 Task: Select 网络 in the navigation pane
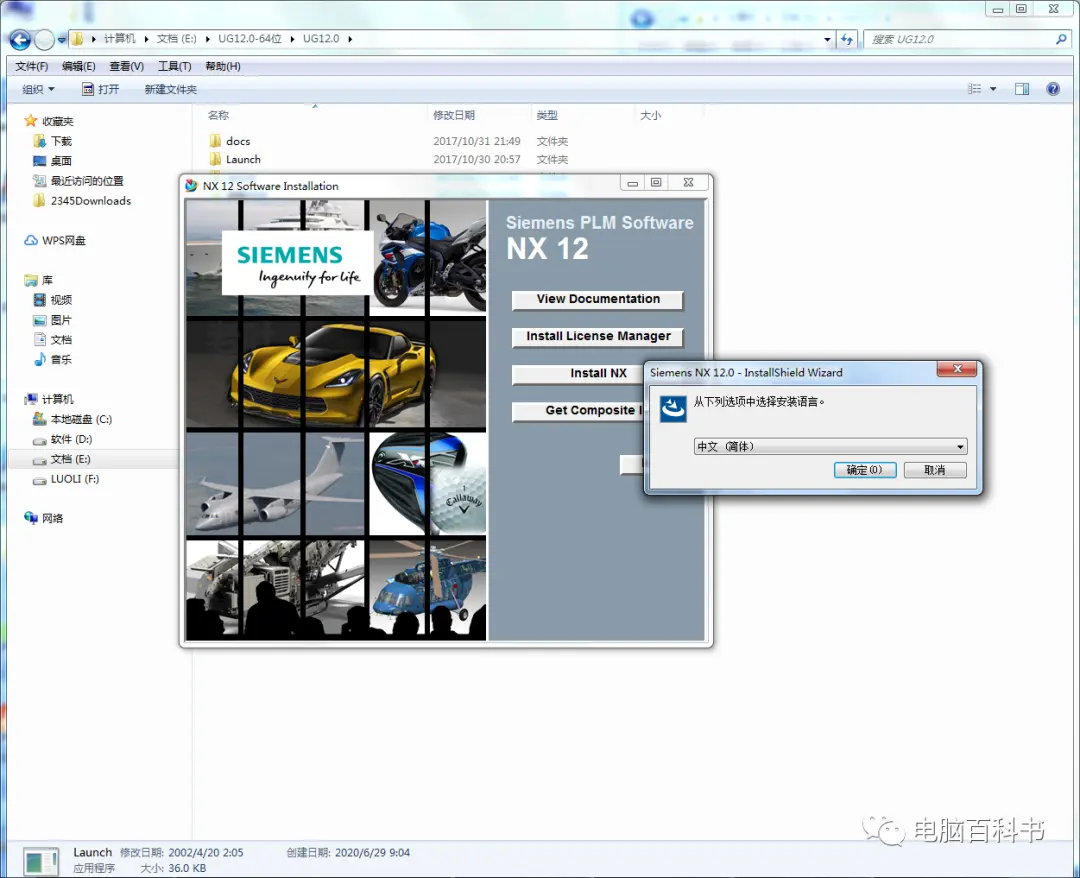pyautogui.click(x=43, y=519)
